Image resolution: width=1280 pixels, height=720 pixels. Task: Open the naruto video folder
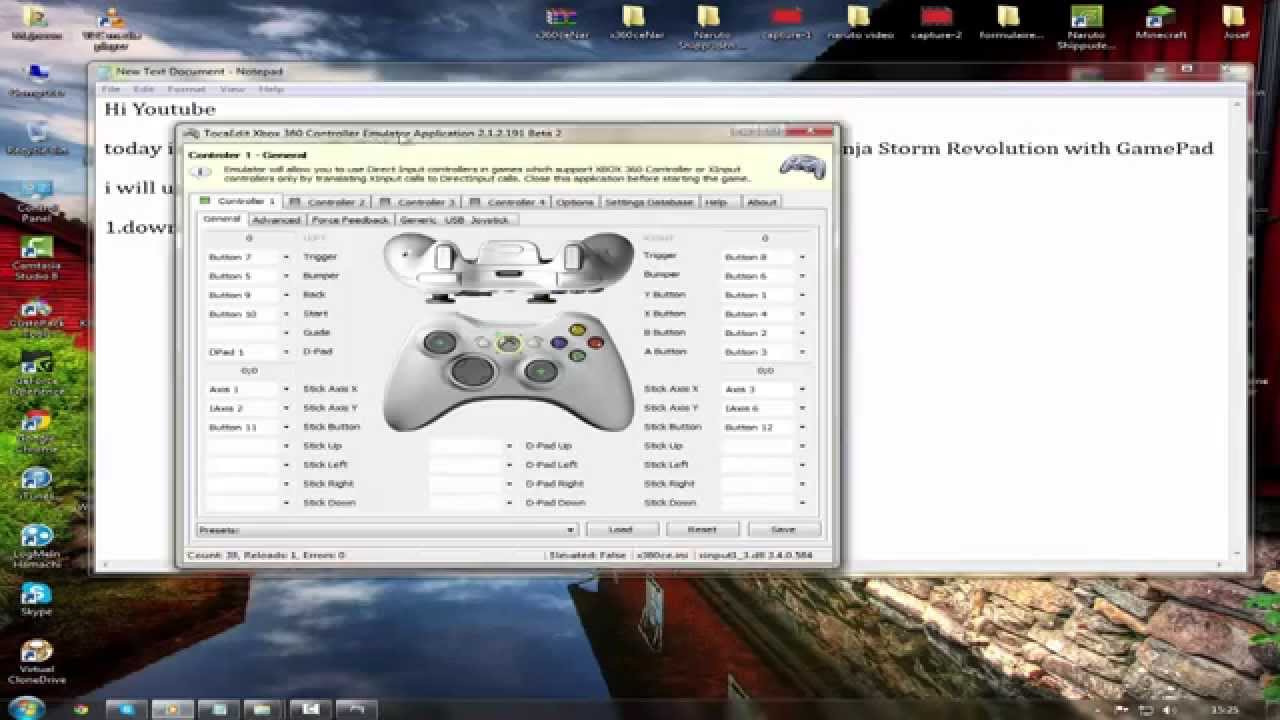[x=859, y=22]
